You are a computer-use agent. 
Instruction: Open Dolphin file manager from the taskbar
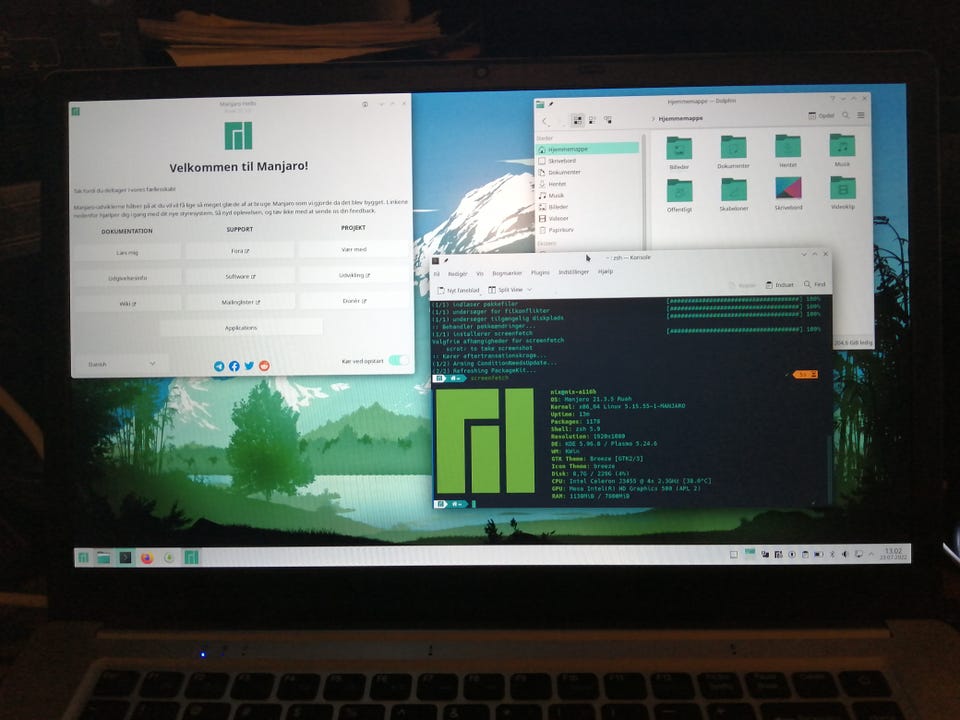coord(103,557)
